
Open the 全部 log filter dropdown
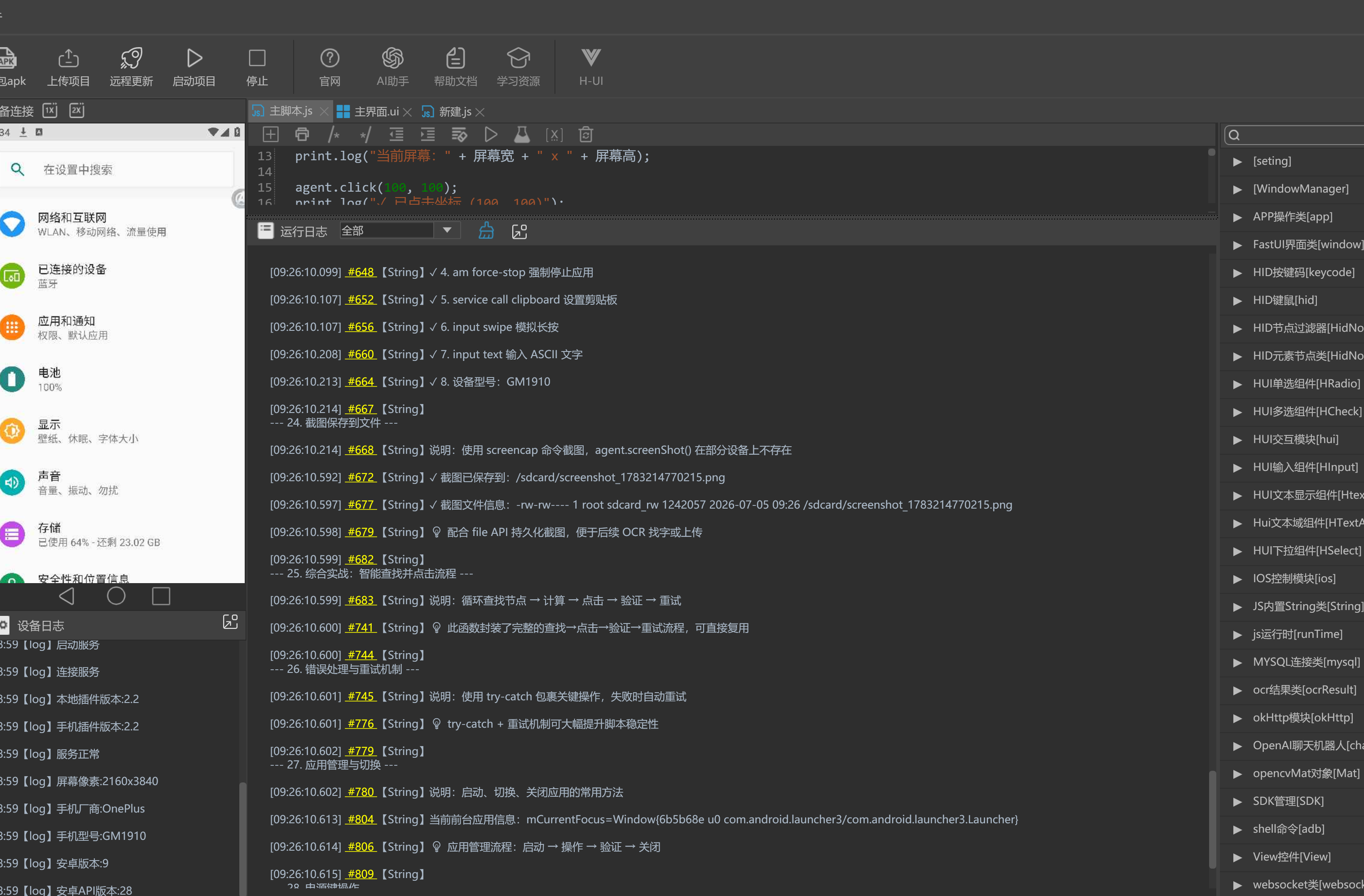[x=400, y=230]
